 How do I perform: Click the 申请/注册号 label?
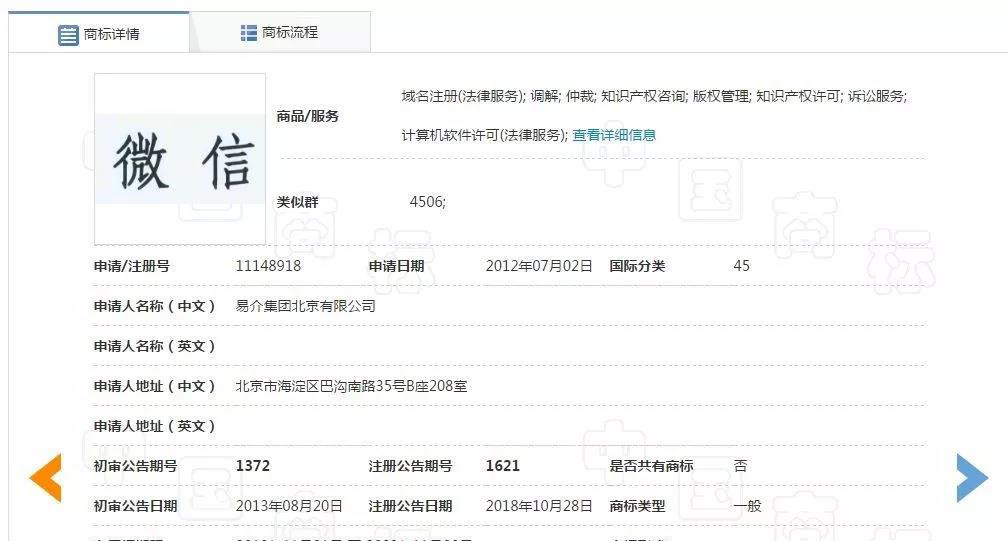click(x=132, y=265)
